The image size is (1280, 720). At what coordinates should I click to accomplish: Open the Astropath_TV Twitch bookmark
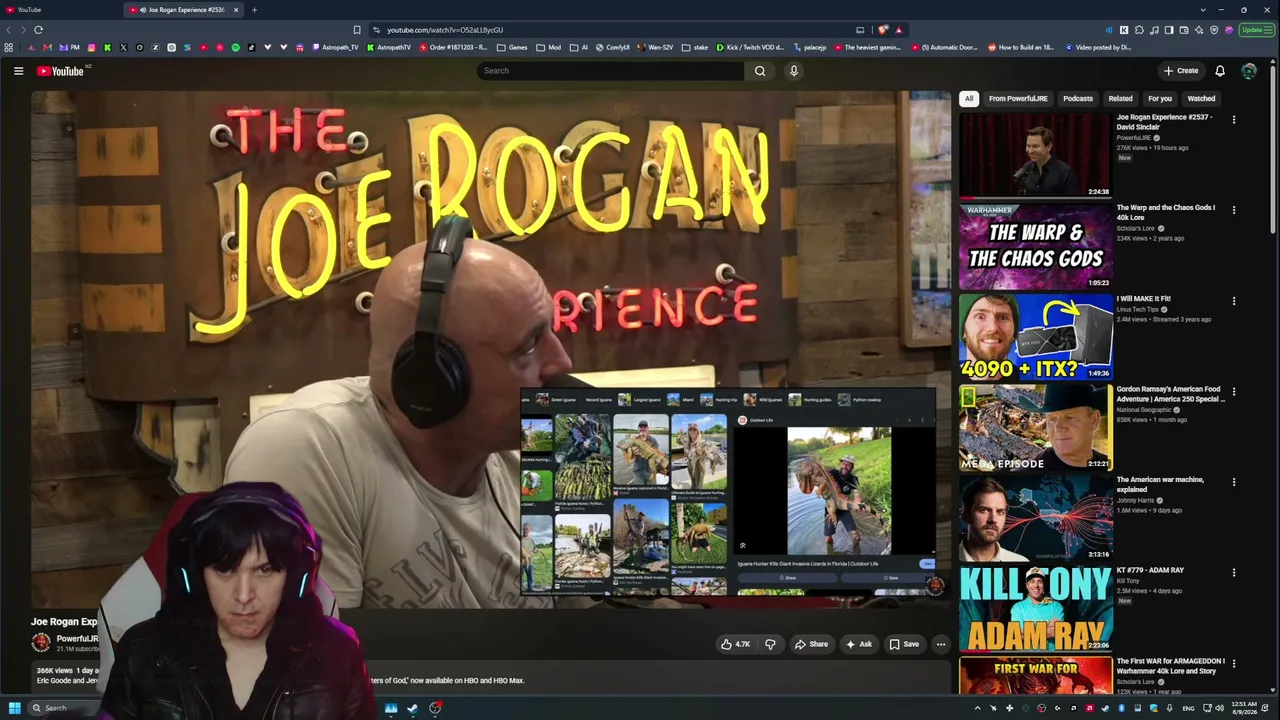click(x=335, y=47)
